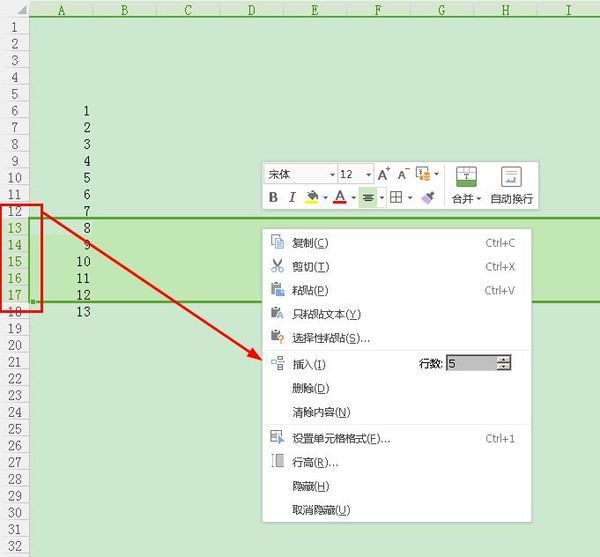Select column H header
Viewport: 600px width, 557px height.
point(505,10)
